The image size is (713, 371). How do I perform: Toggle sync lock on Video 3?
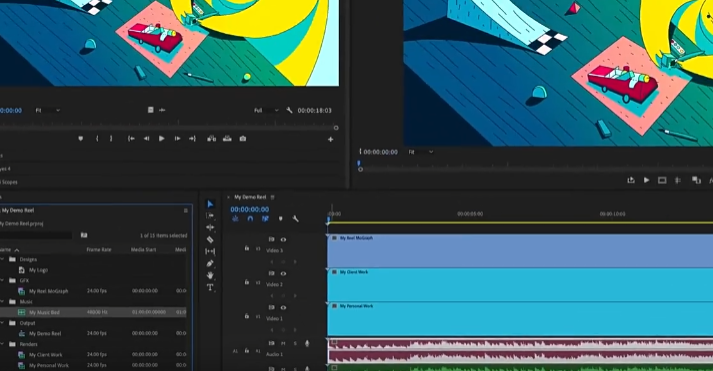click(x=271, y=239)
